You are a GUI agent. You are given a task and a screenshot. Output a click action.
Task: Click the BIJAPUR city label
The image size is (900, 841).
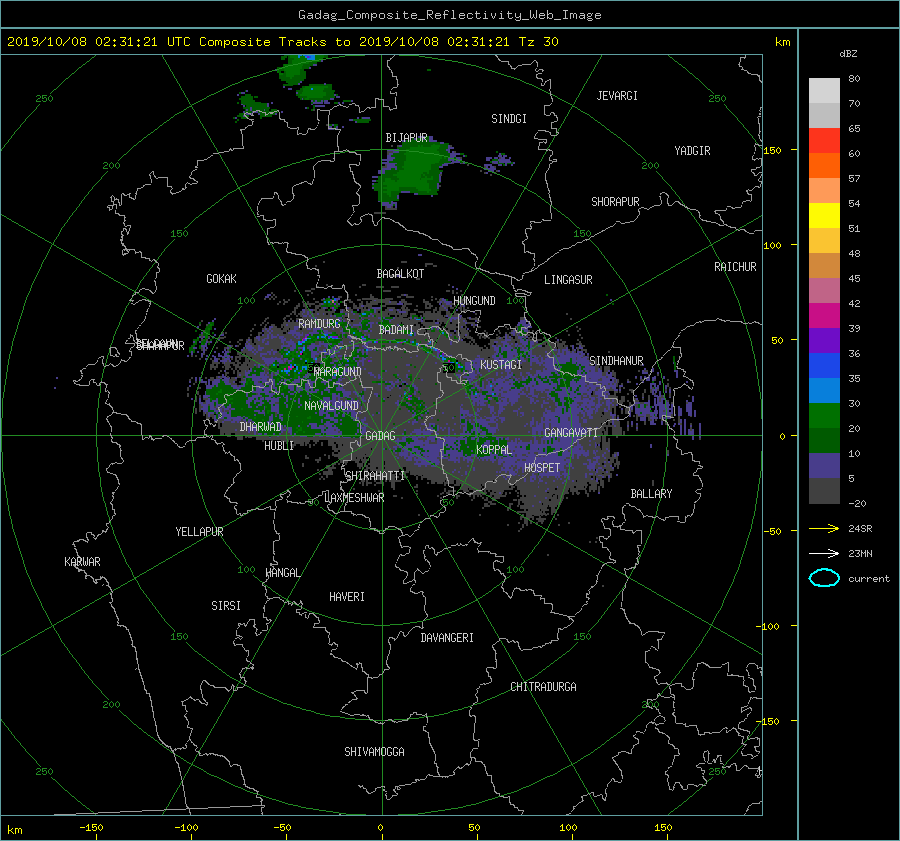click(x=406, y=138)
